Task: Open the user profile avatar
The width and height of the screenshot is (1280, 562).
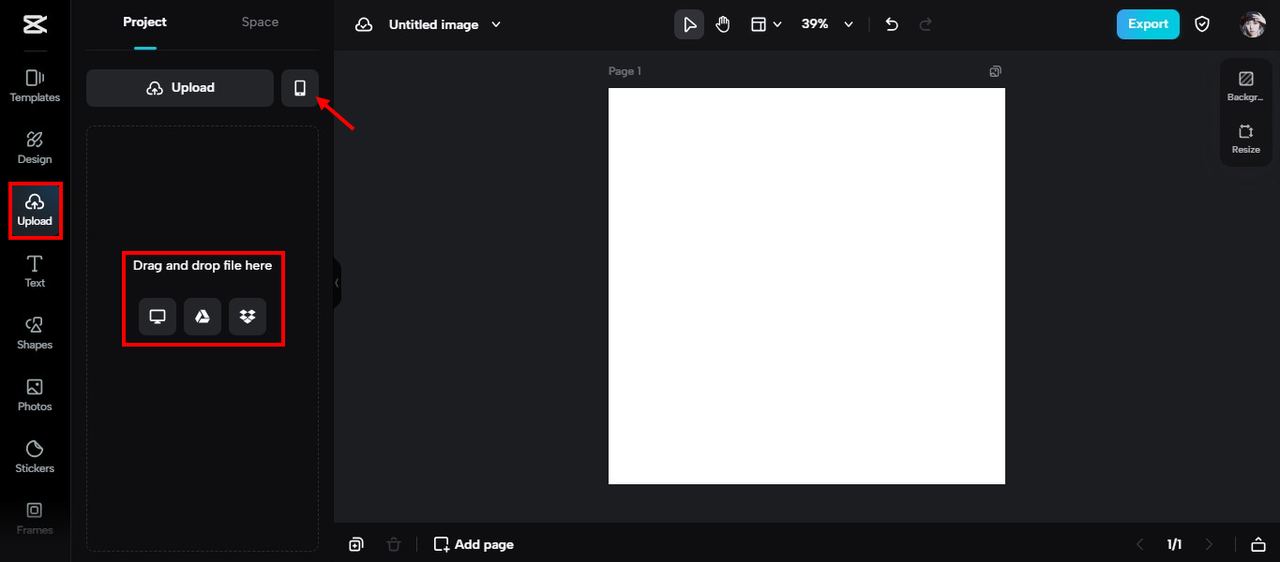Action: click(x=1253, y=24)
